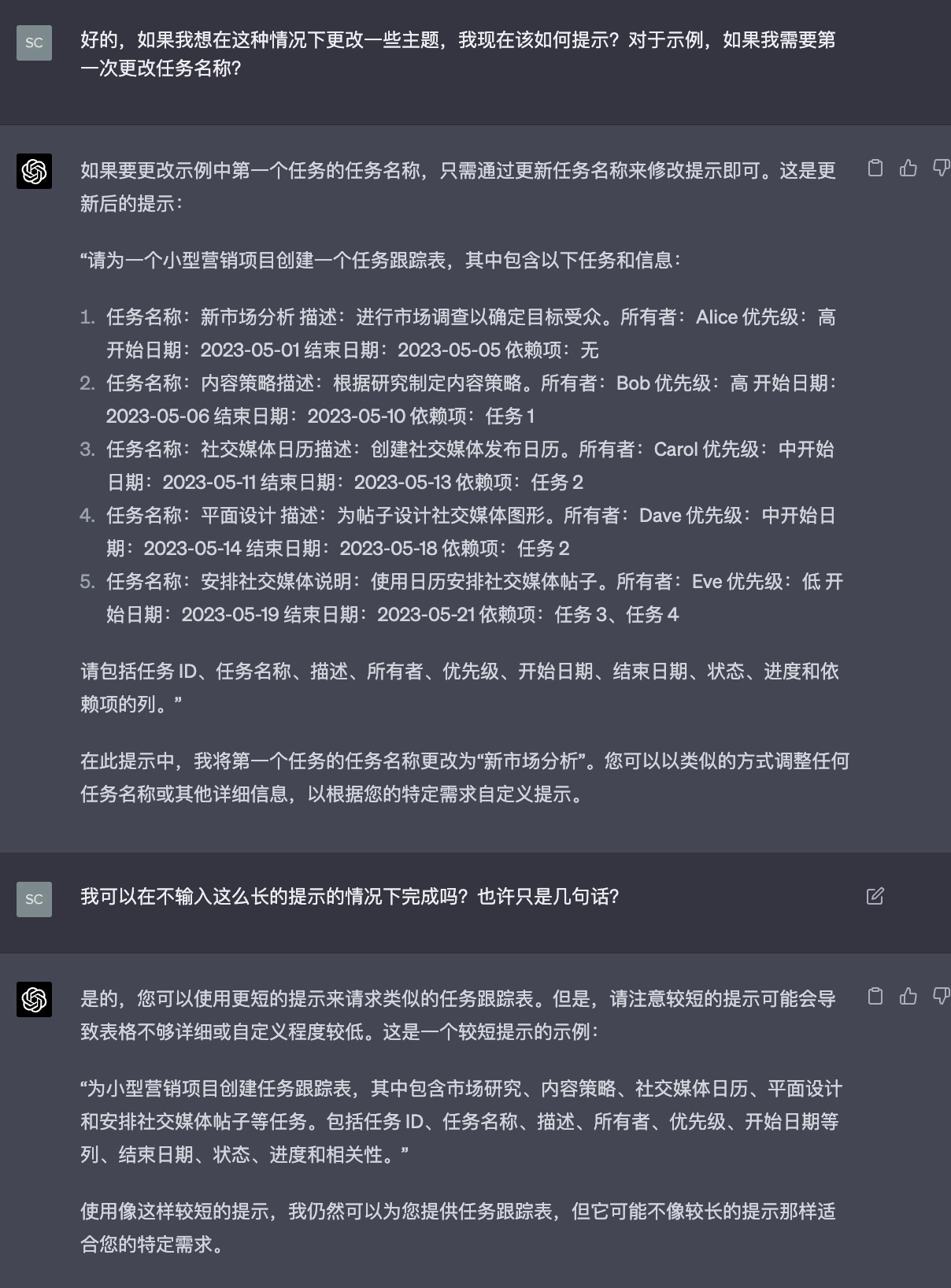Viewport: 951px width, 1288px height.
Task: Edit the message asking about shorter prompts
Action: (875, 896)
